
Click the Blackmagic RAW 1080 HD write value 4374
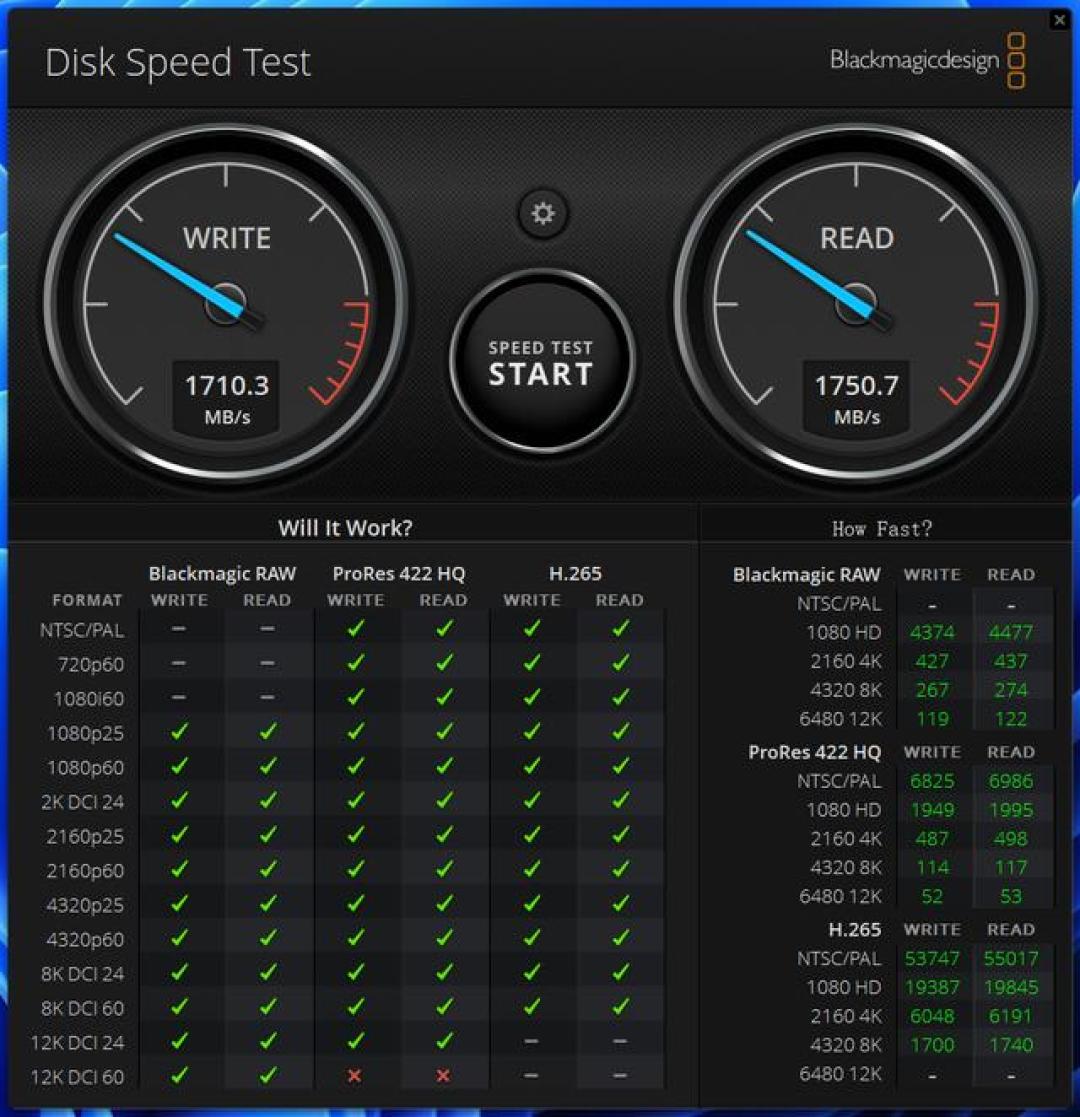(x=932, y=633)
